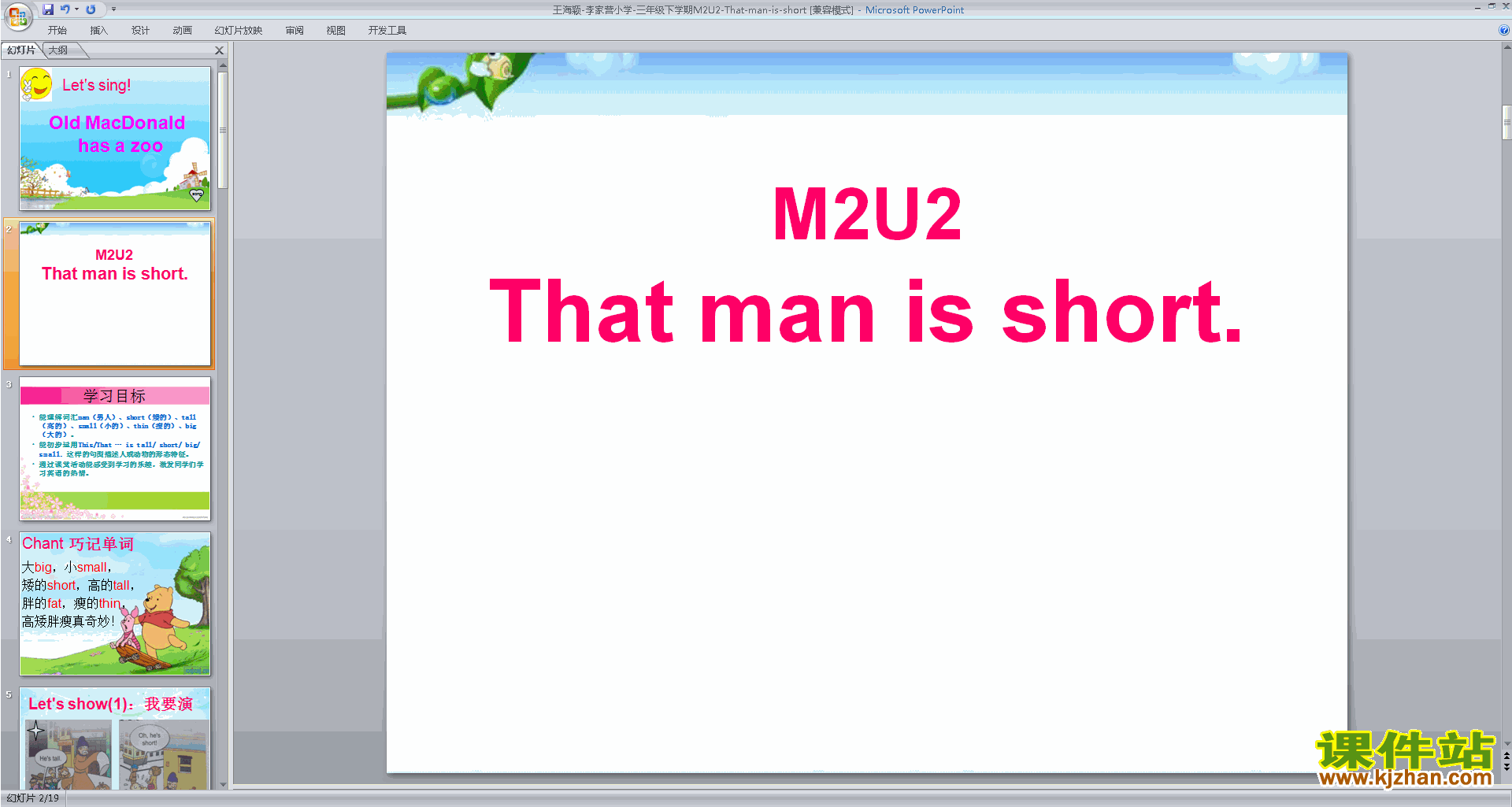Click 'That man is short.' text on slide
Screen dimensions: 1512x807
click(866, 312)
